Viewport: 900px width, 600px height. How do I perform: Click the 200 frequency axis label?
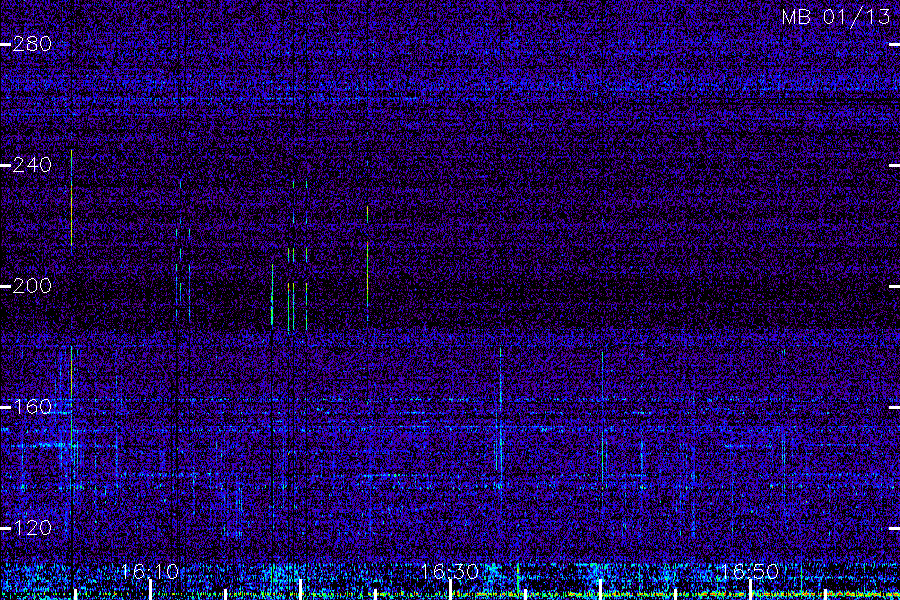click(32, 285)
